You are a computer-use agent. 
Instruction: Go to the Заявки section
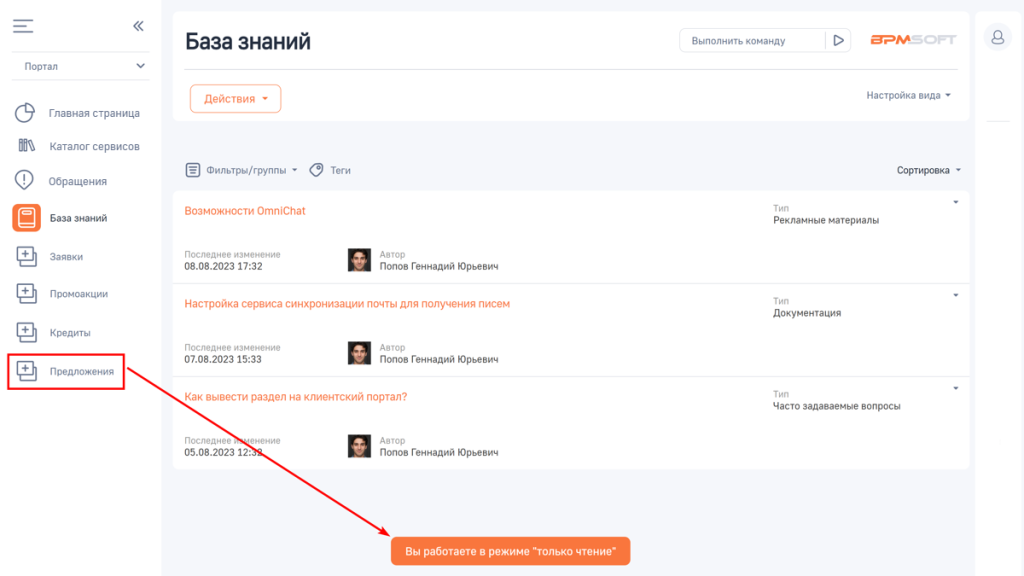(x=66, y=256)
